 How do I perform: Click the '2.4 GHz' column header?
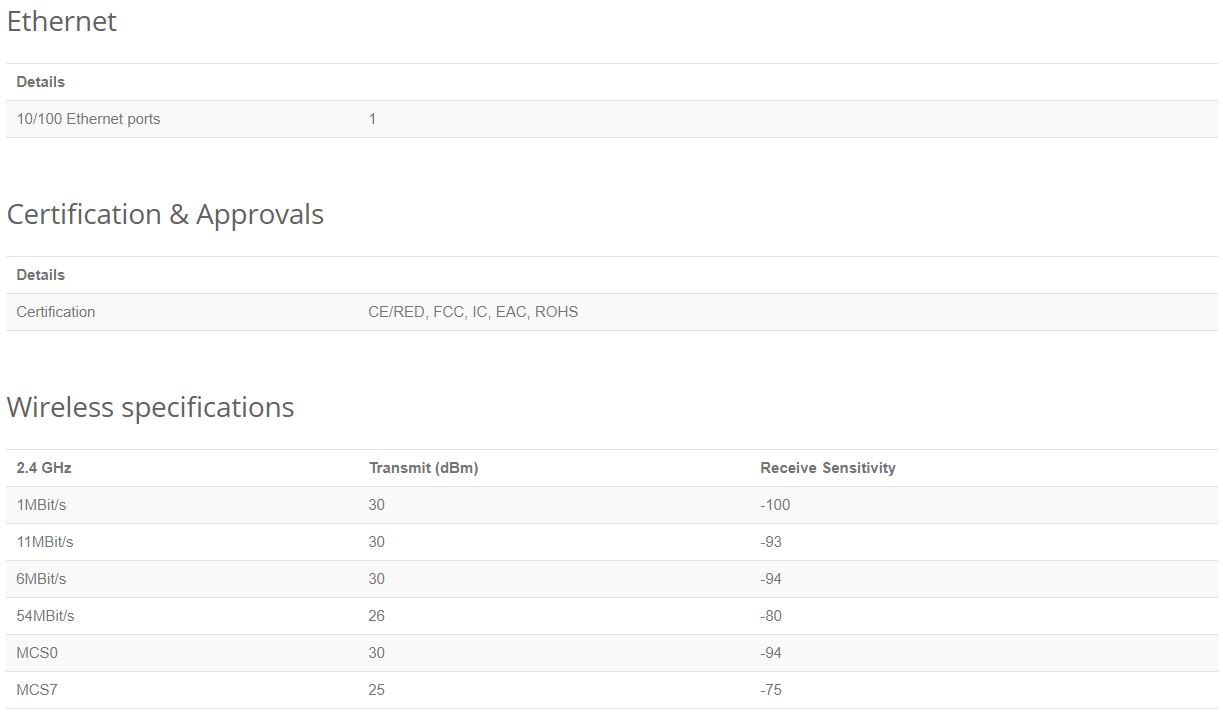pyautogui.click(x=44, y=468)
